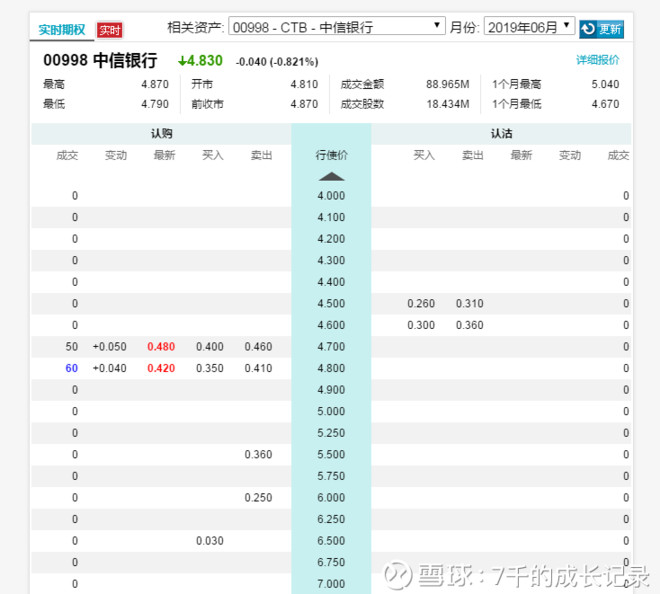Click the call volume 50
The width and height of the screenshot is (660, 594).
click(x=72, y=346)
